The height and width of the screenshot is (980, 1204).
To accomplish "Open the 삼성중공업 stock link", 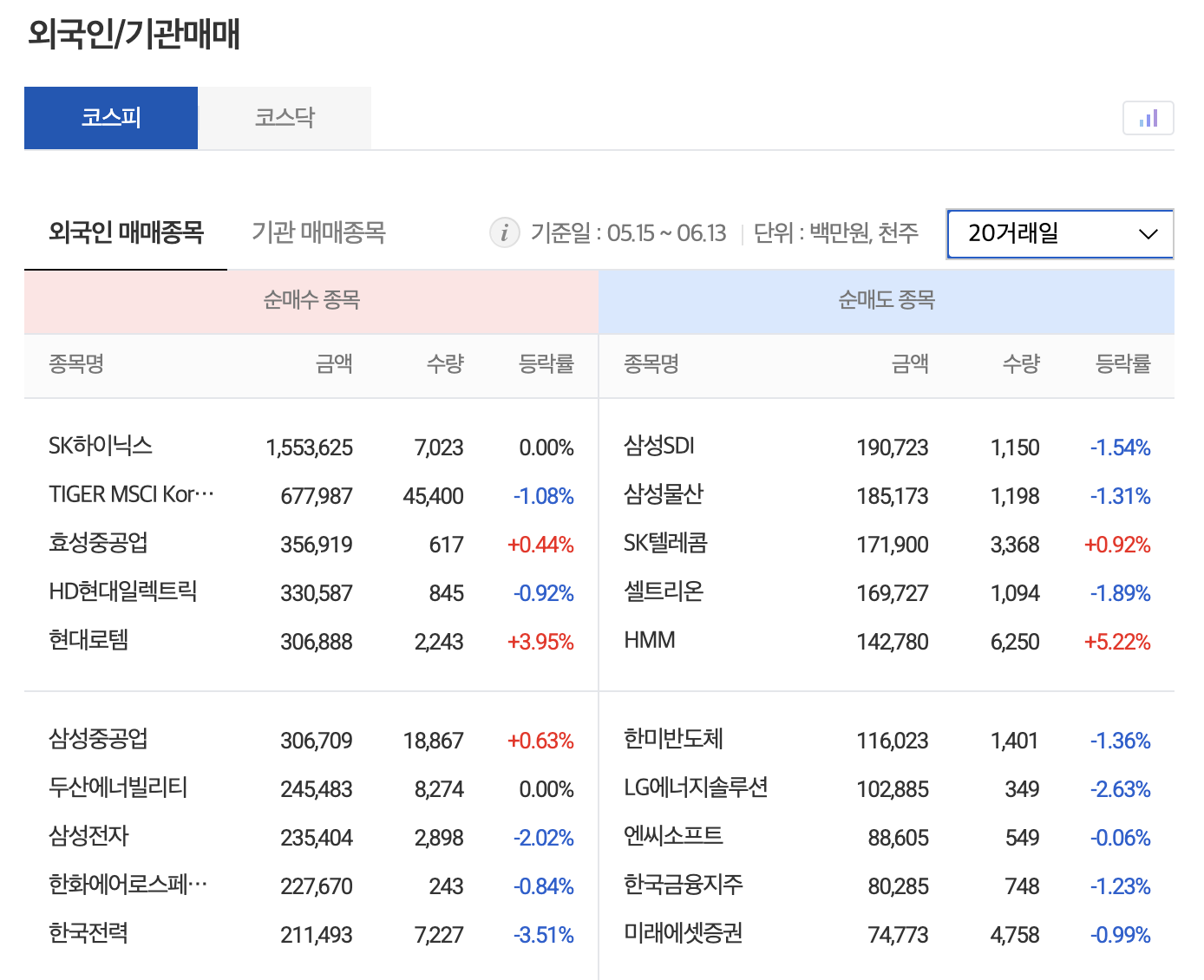I will (x=98, y=739).
